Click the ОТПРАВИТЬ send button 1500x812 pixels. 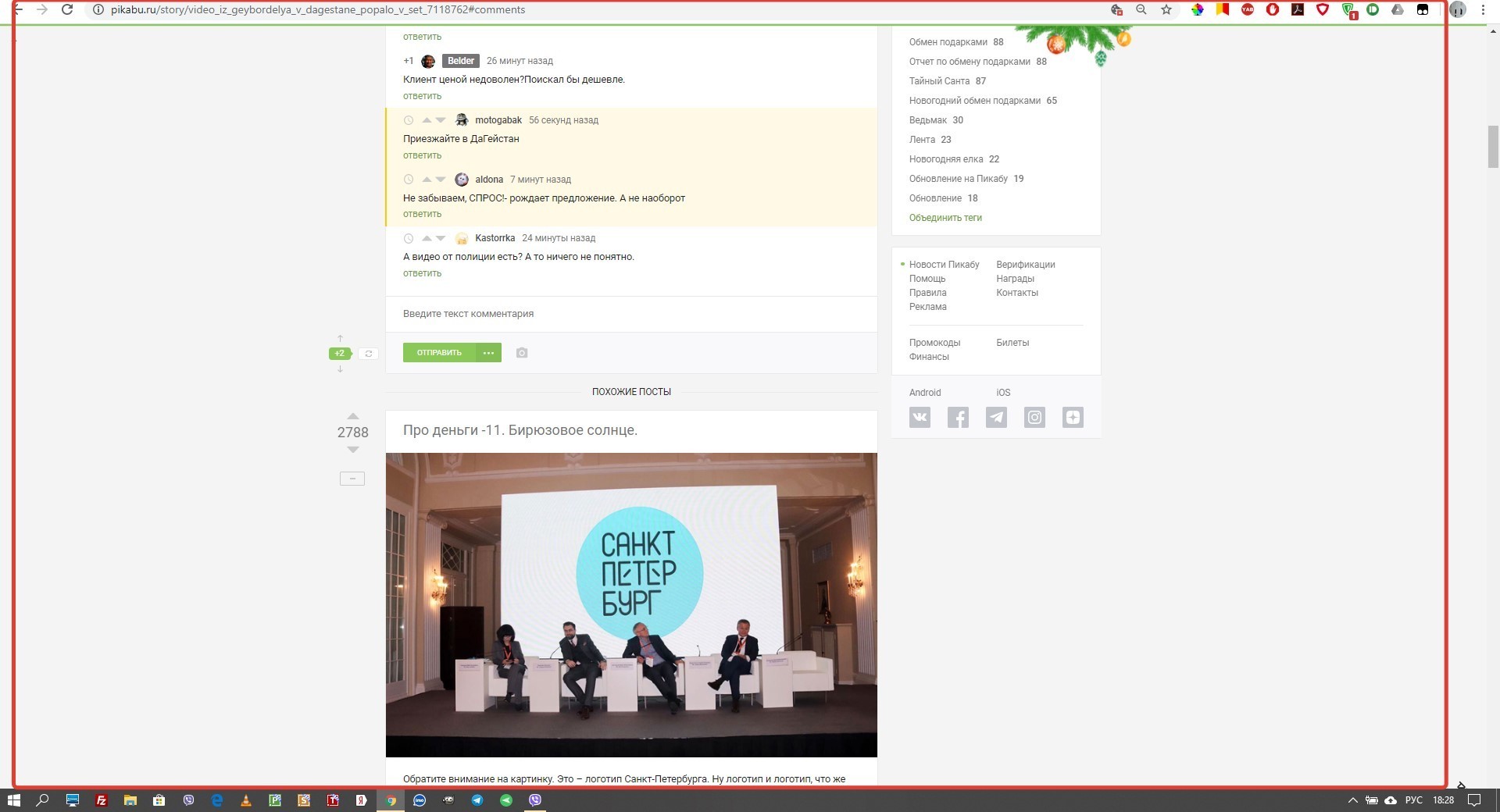(439, 353)
